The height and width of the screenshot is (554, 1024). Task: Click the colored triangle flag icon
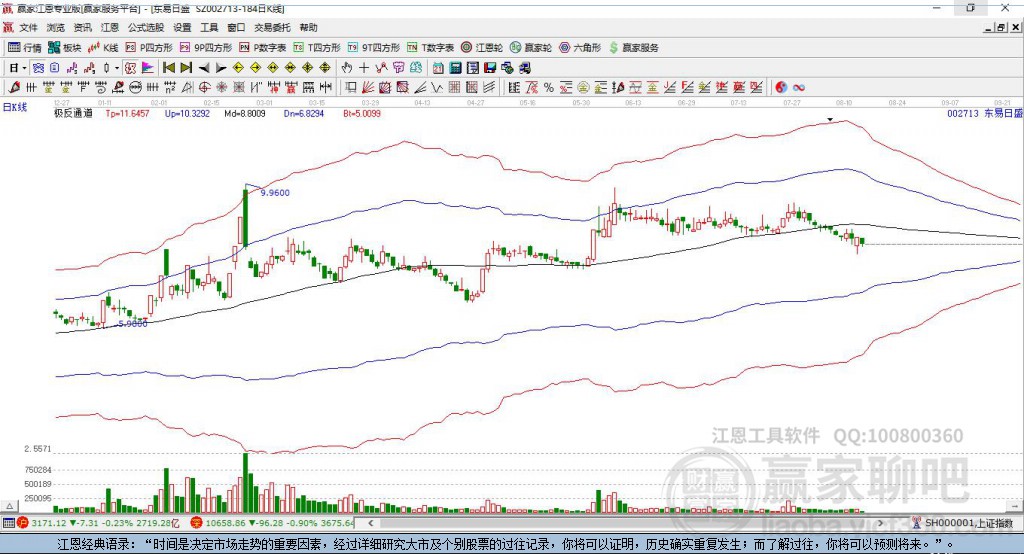[x=148, y=68]
